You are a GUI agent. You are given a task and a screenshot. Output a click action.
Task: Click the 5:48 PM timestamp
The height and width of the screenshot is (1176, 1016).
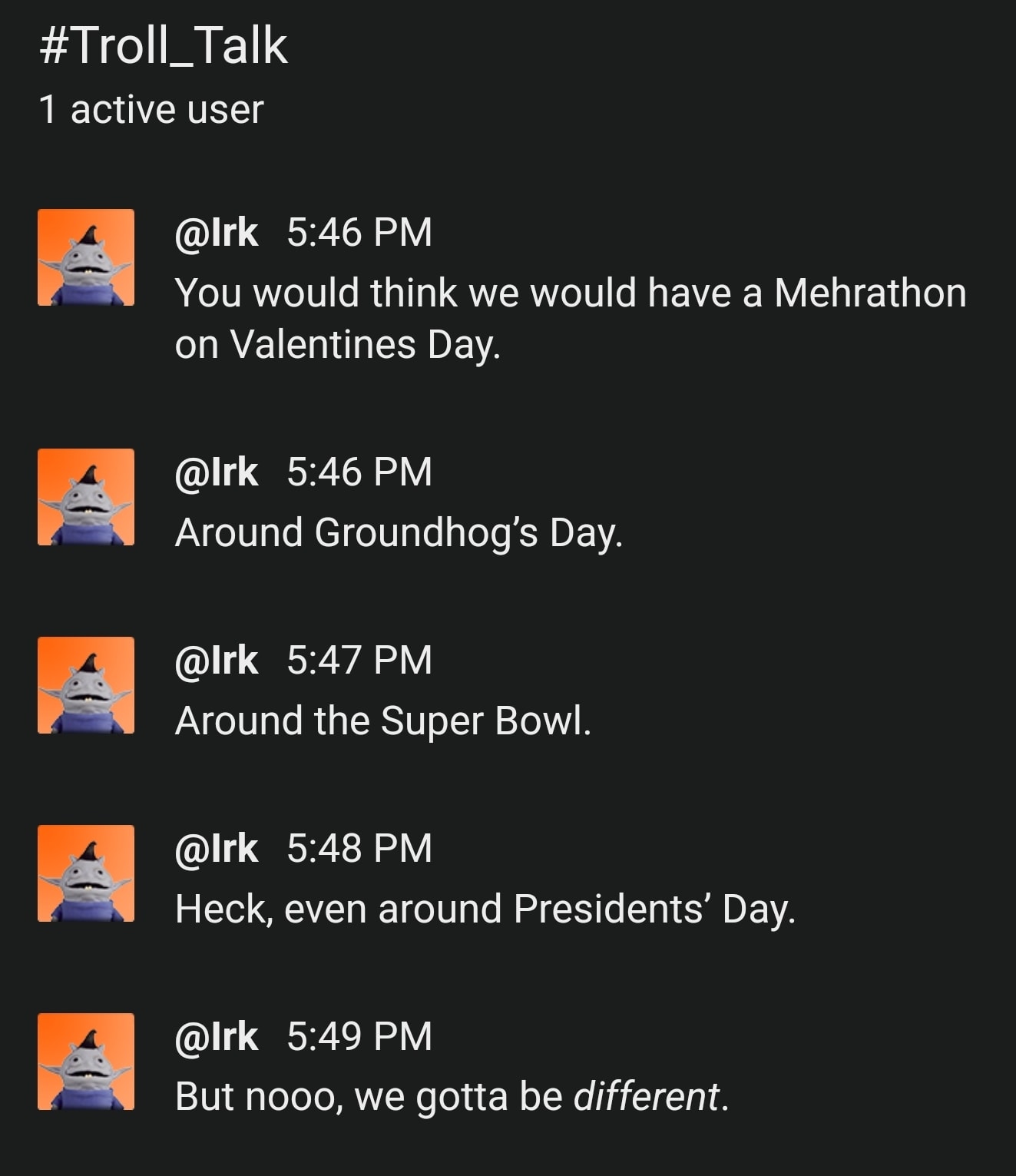click(x=359, y=848)
